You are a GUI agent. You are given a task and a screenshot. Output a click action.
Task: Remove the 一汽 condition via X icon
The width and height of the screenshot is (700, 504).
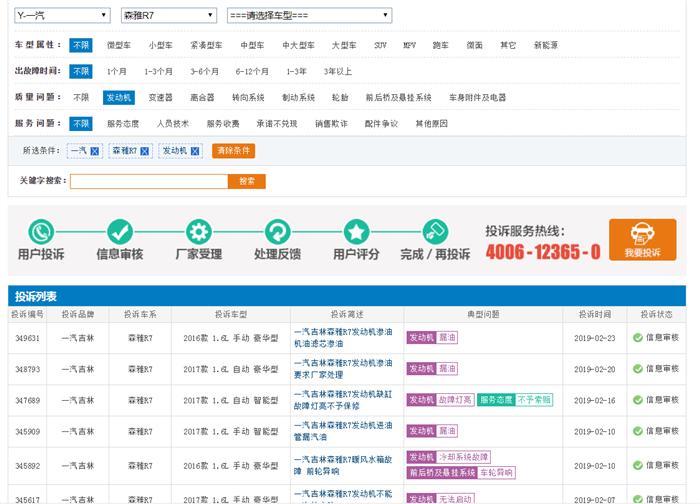95,151
